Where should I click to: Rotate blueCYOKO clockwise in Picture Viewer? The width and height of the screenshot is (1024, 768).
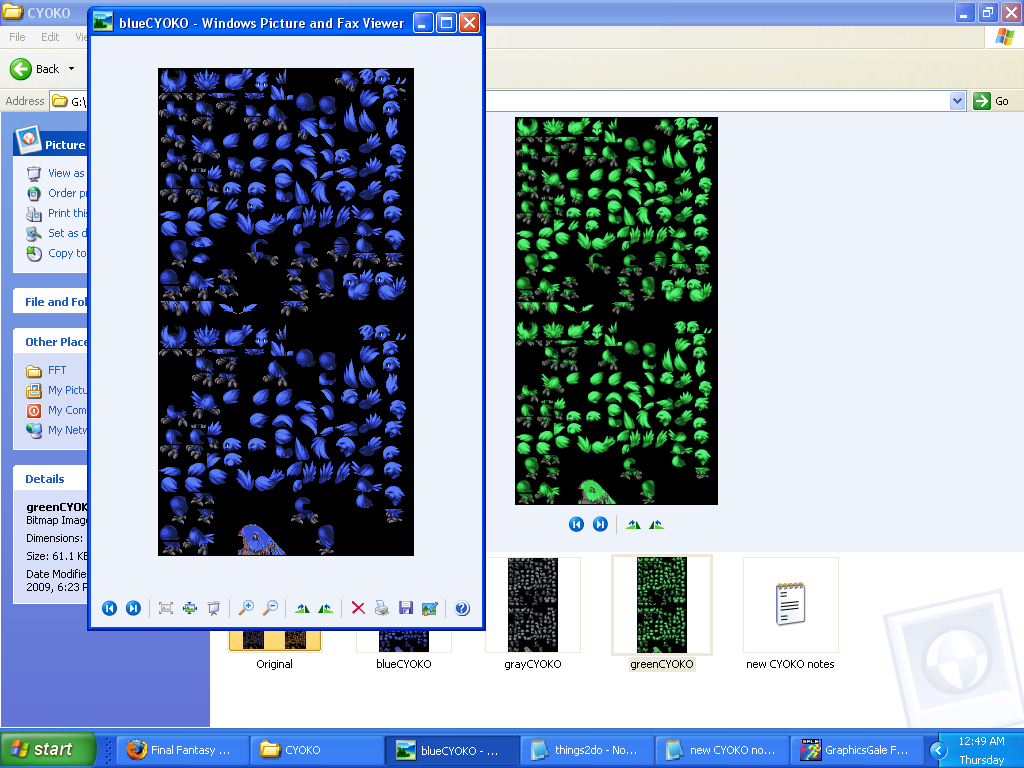tap(302, 609)
